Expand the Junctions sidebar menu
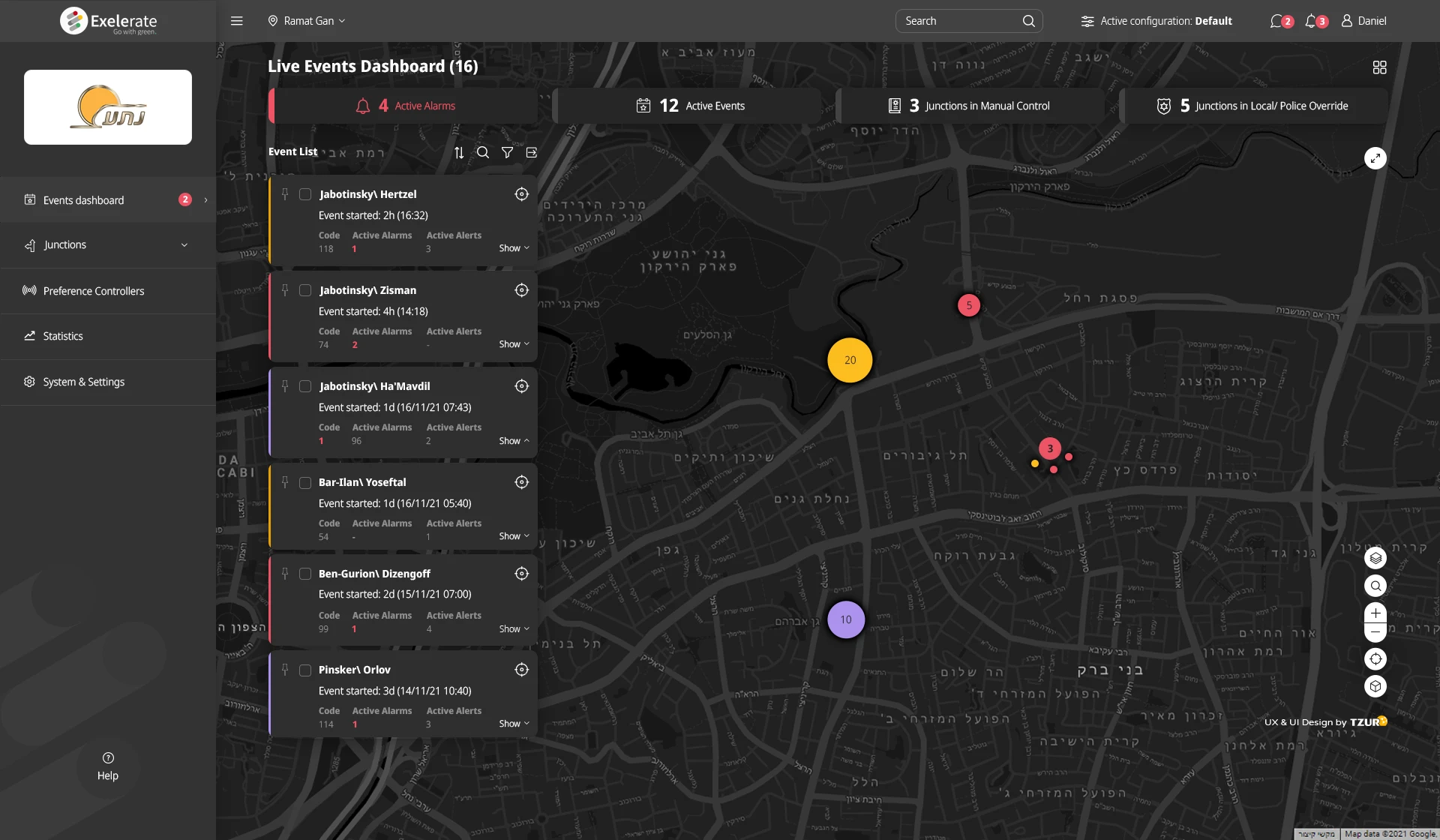Viewport: 1440px width, 840px height. pyautogui.click(x=108, y=245)
